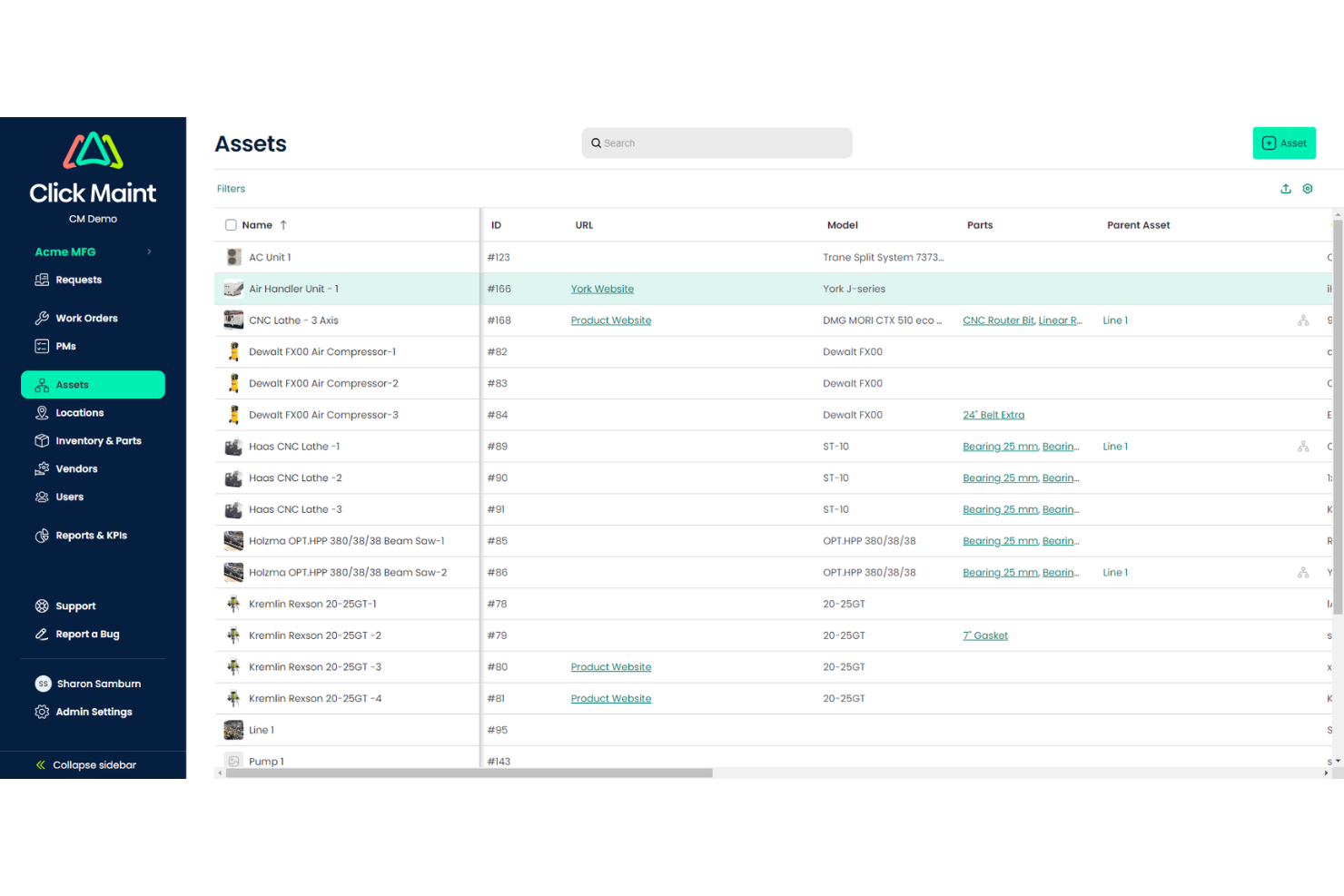Select Kremlin Rexson 20-25GT -4 name
Image resolution: width=1344 pixels, height=896 pixels.
pyautogui.click(x=315, y=699)
